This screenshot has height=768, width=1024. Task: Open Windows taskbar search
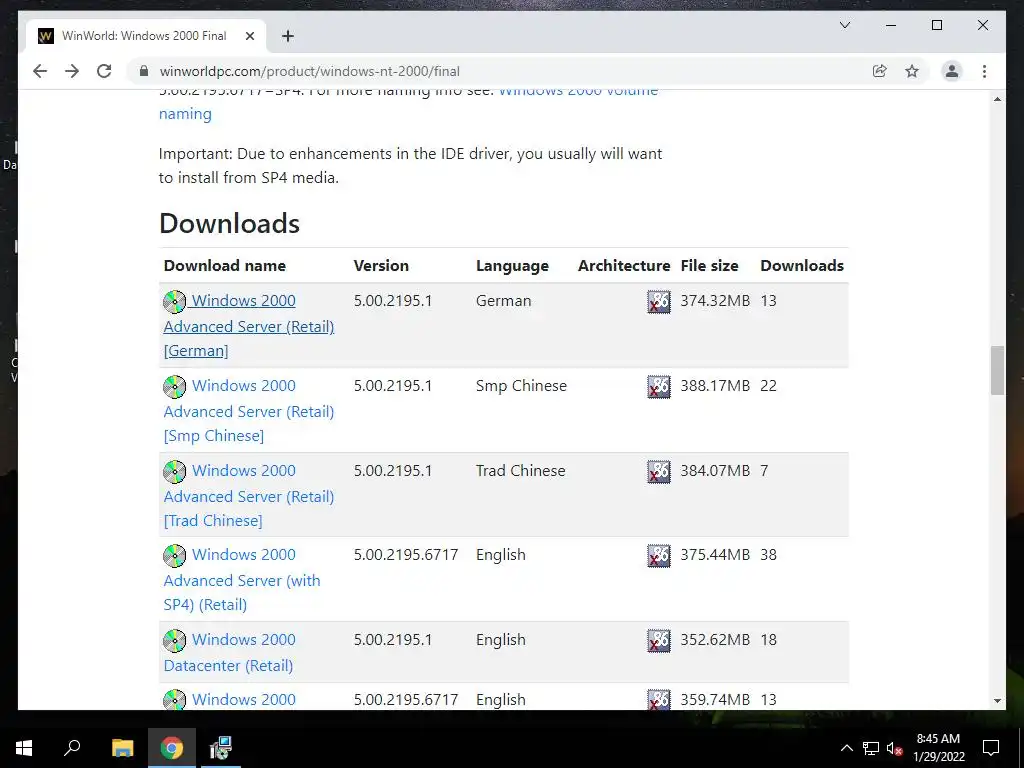click(72, 748)
